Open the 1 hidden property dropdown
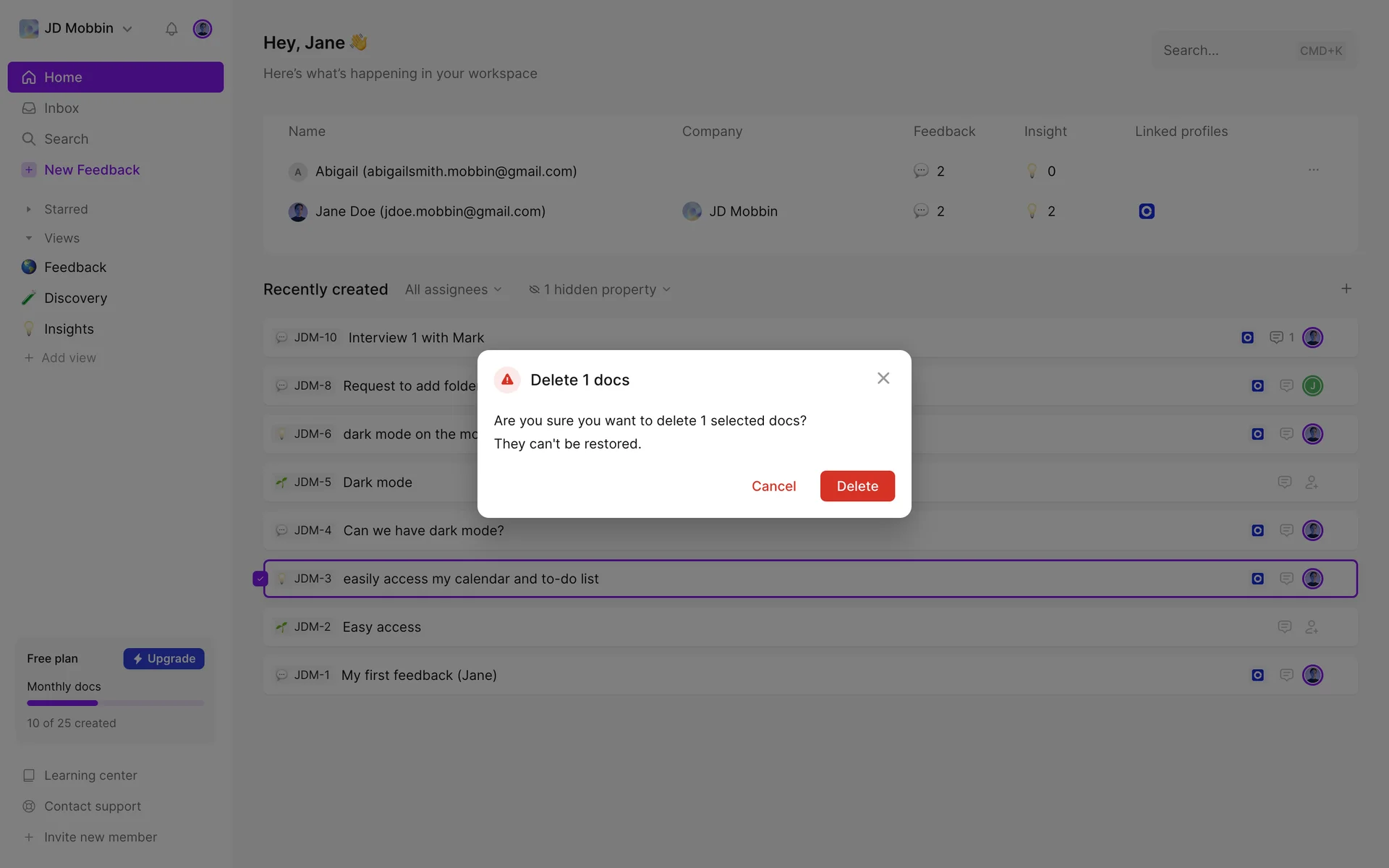Image resolution: width=1389 pixels, height=868 pixels. coord(600,289)
